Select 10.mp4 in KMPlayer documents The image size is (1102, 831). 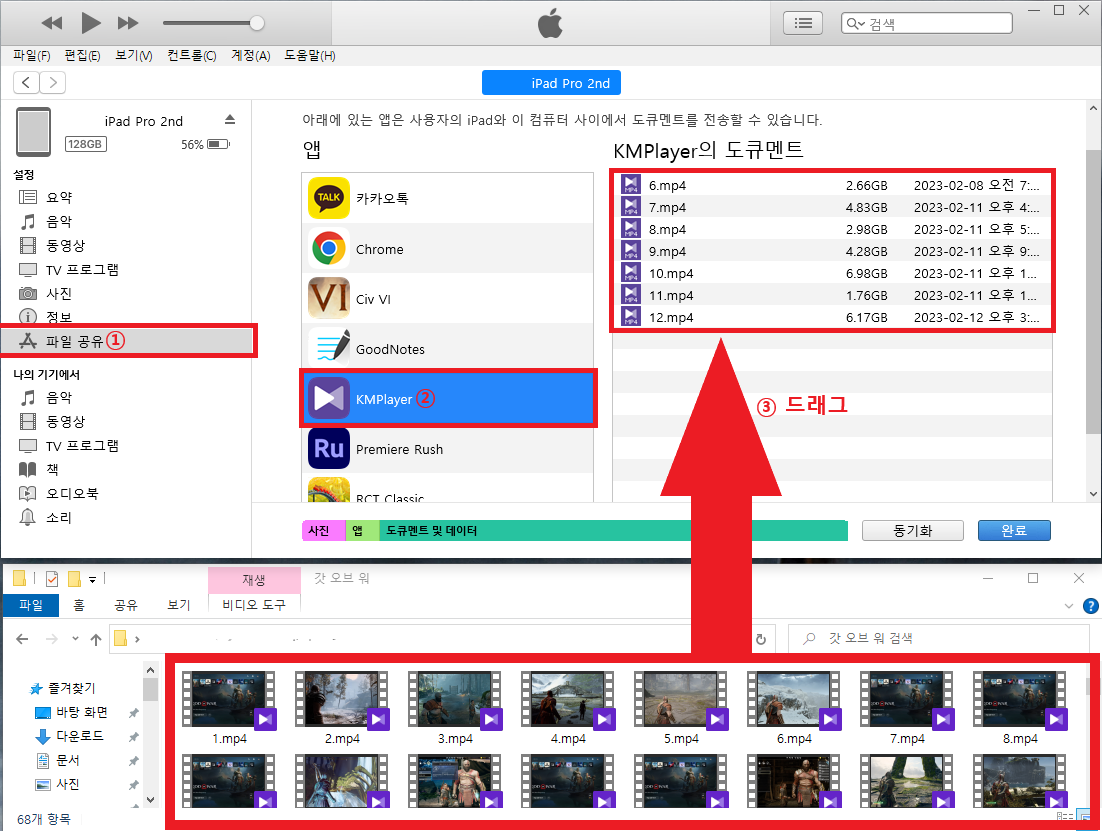833,273
